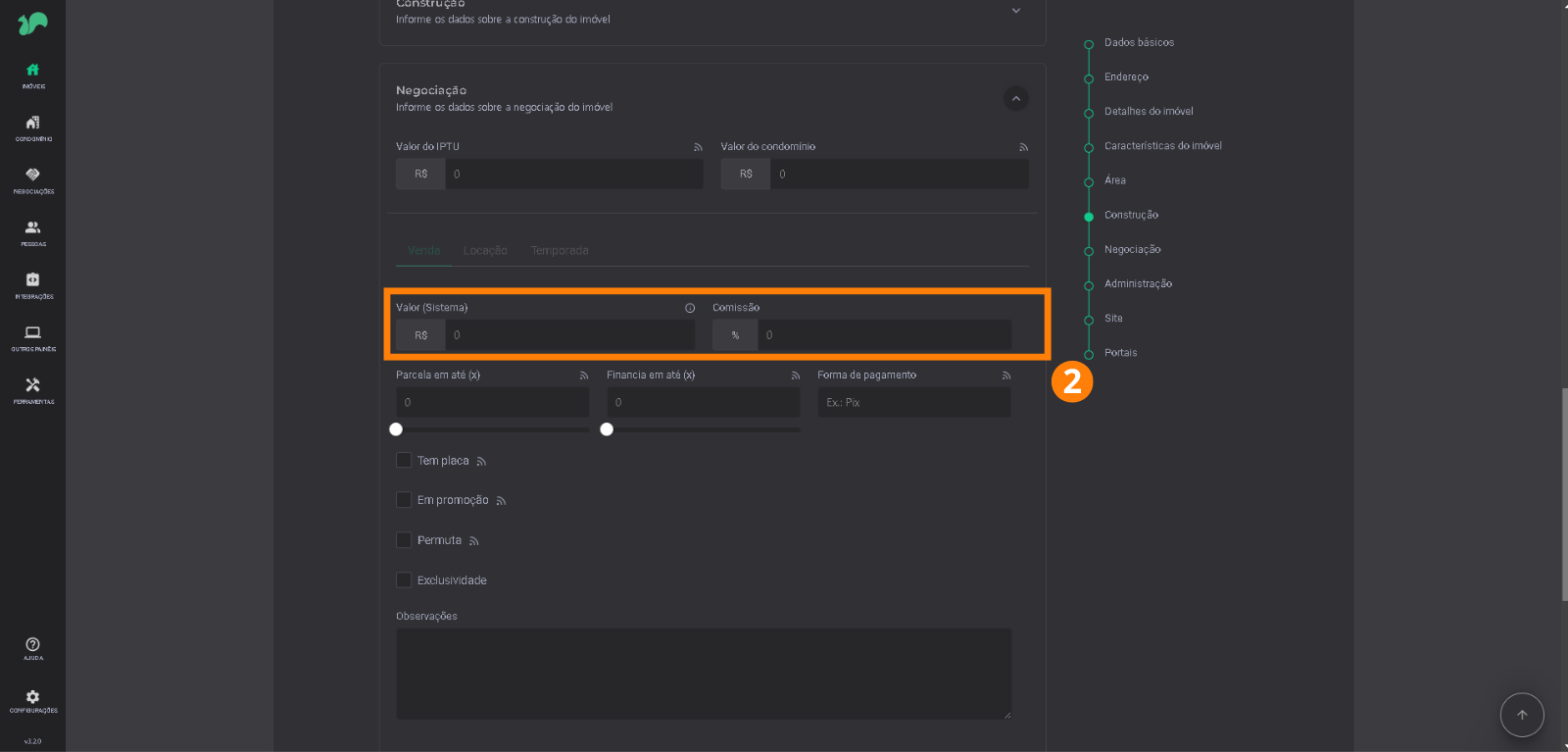Screen dimensions: 1568x752
Task: Open the Imóveis section in sidebar
Action: coord(32,75)
